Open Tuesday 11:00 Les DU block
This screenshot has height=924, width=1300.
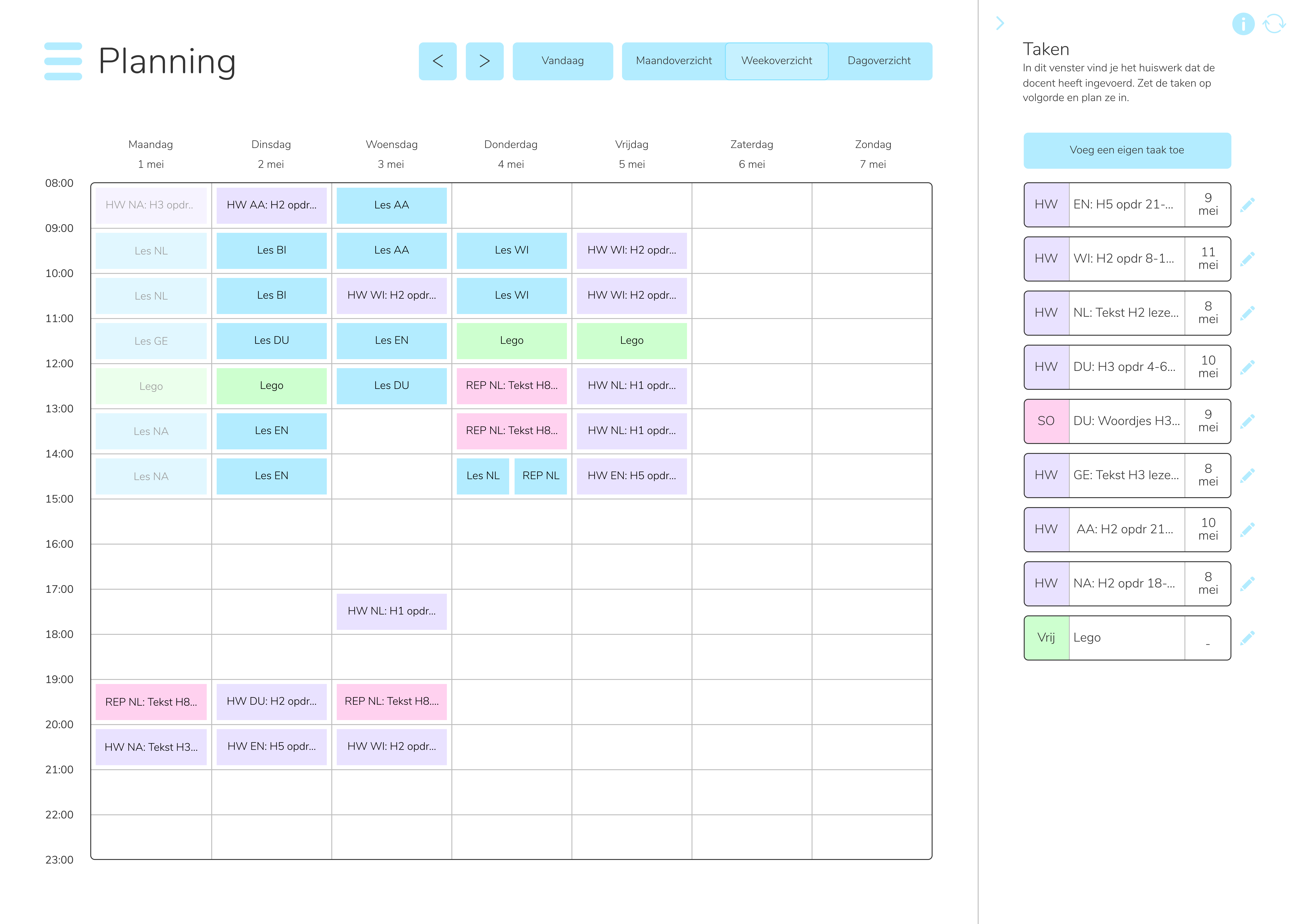(x=272, y=341)
